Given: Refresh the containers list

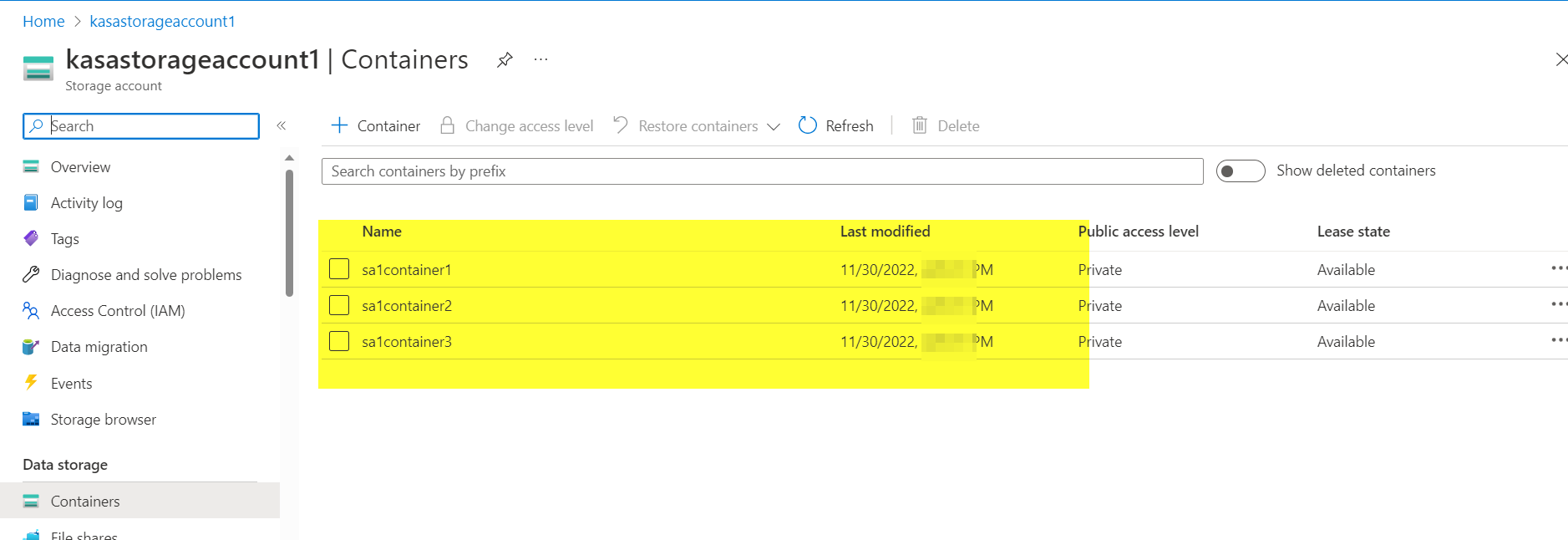Looking at the screenshot, I should [836, 125].
